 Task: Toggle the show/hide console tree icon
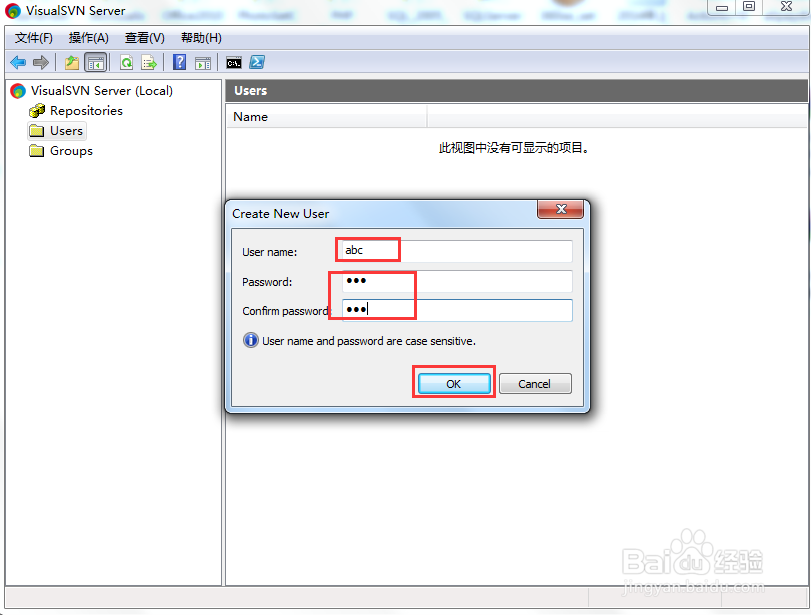[x=96, y=63]
